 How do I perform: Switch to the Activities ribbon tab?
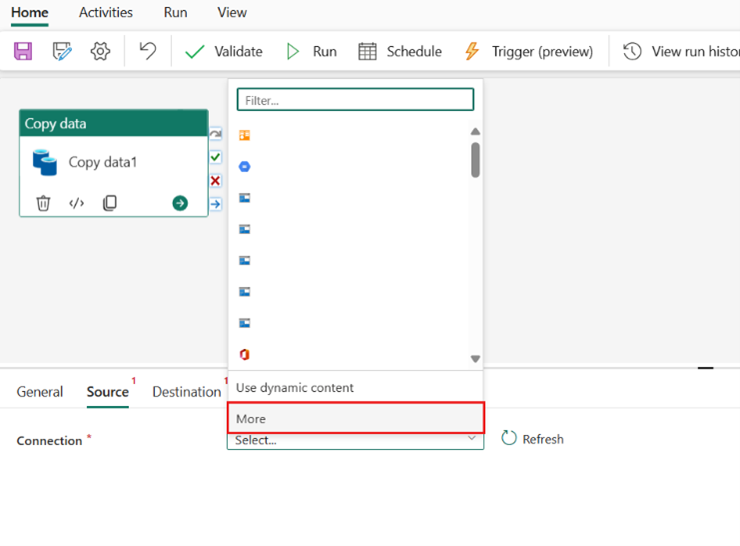106,13
